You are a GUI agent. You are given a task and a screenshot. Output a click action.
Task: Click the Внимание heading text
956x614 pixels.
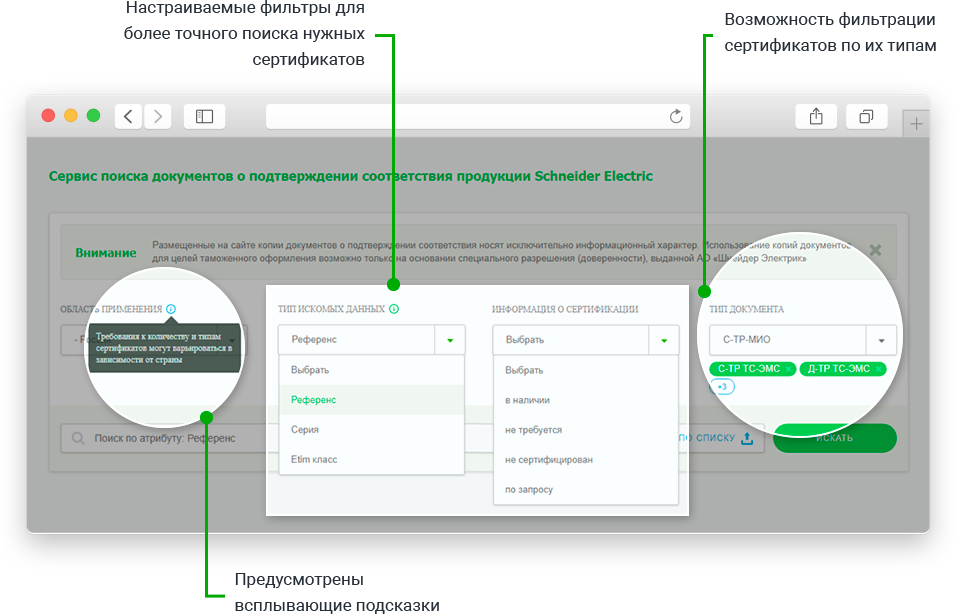coord(105,252)
